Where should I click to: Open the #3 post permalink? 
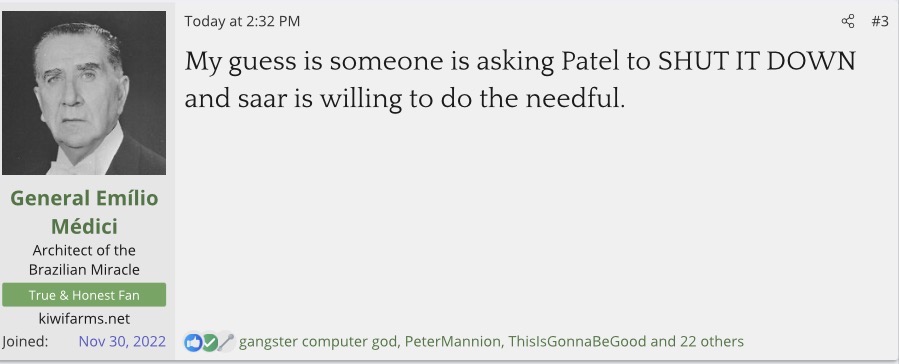click(880, 22)
